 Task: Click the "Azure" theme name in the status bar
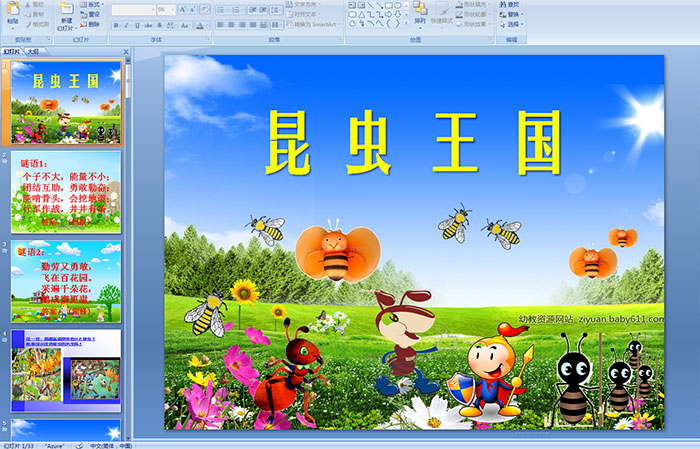[x=55, y=445]
